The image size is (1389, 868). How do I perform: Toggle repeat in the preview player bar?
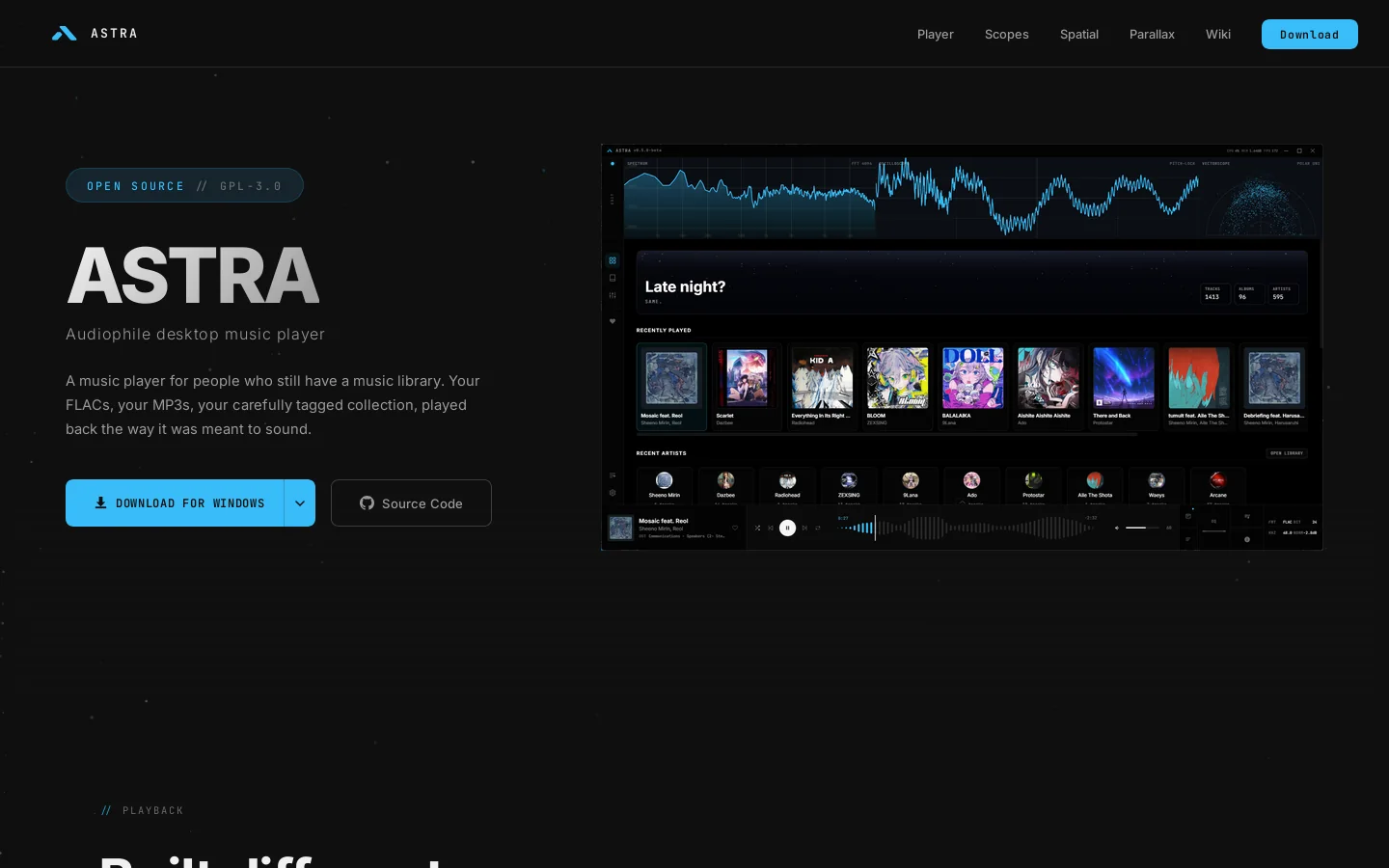[818, 528]
